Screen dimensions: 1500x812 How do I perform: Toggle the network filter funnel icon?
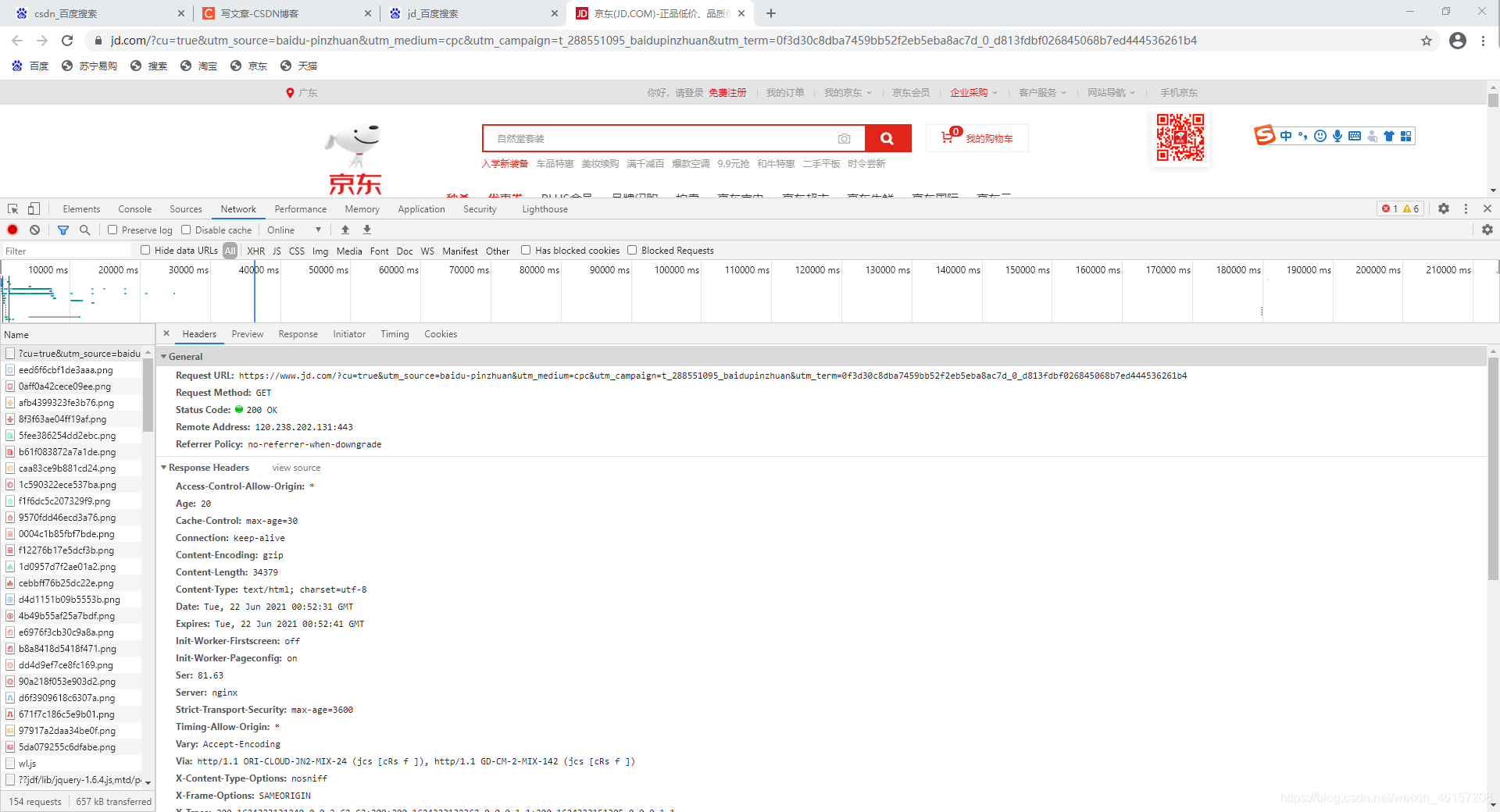[63, 230]
